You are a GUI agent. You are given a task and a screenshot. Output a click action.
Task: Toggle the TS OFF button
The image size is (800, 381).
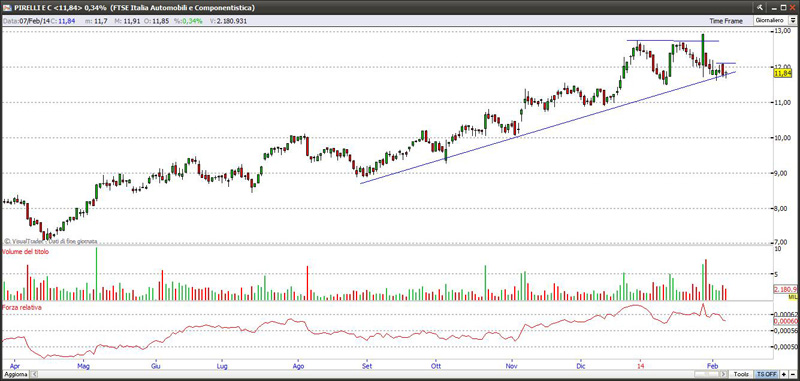coord(766,375)
